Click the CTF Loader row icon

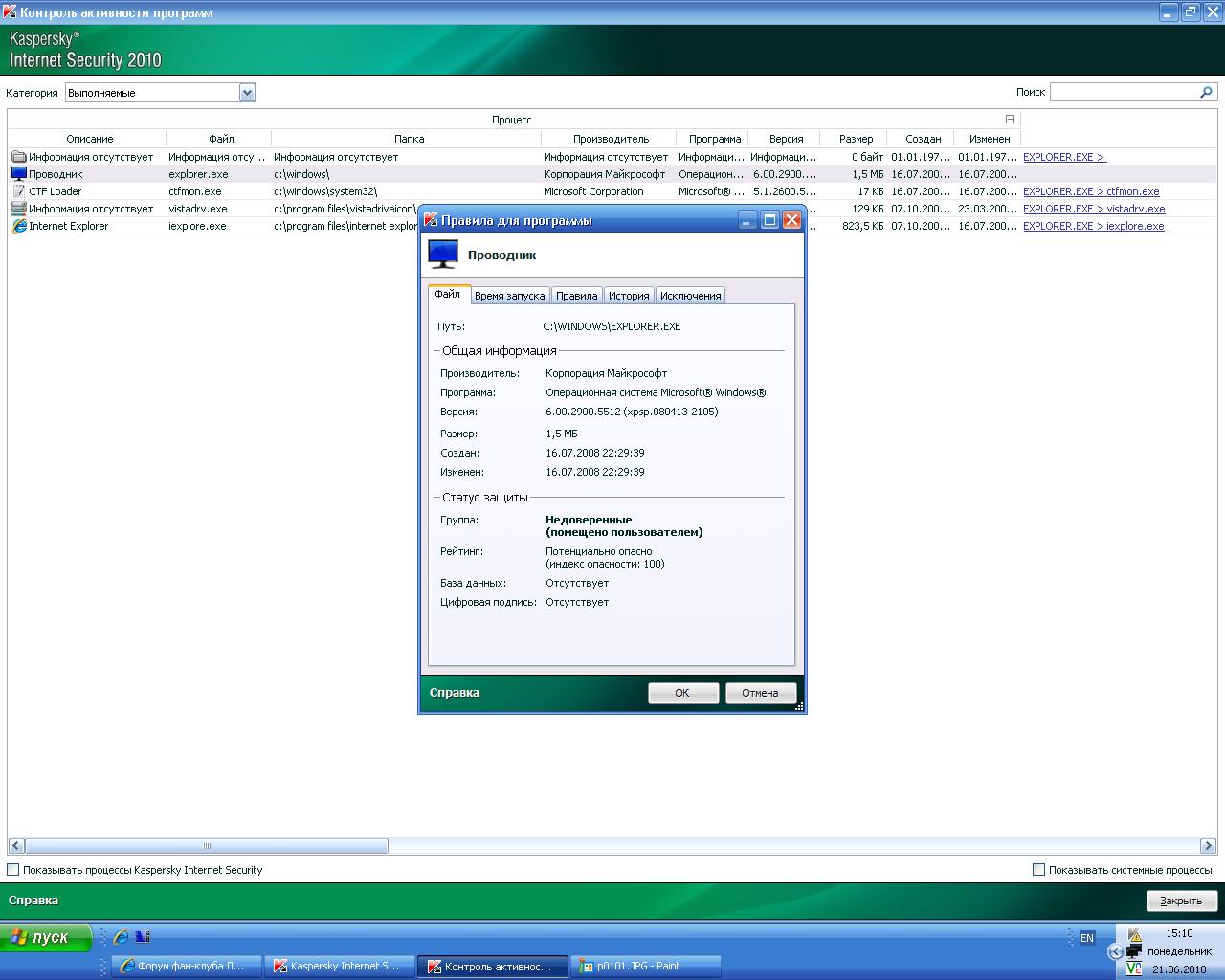18,191
